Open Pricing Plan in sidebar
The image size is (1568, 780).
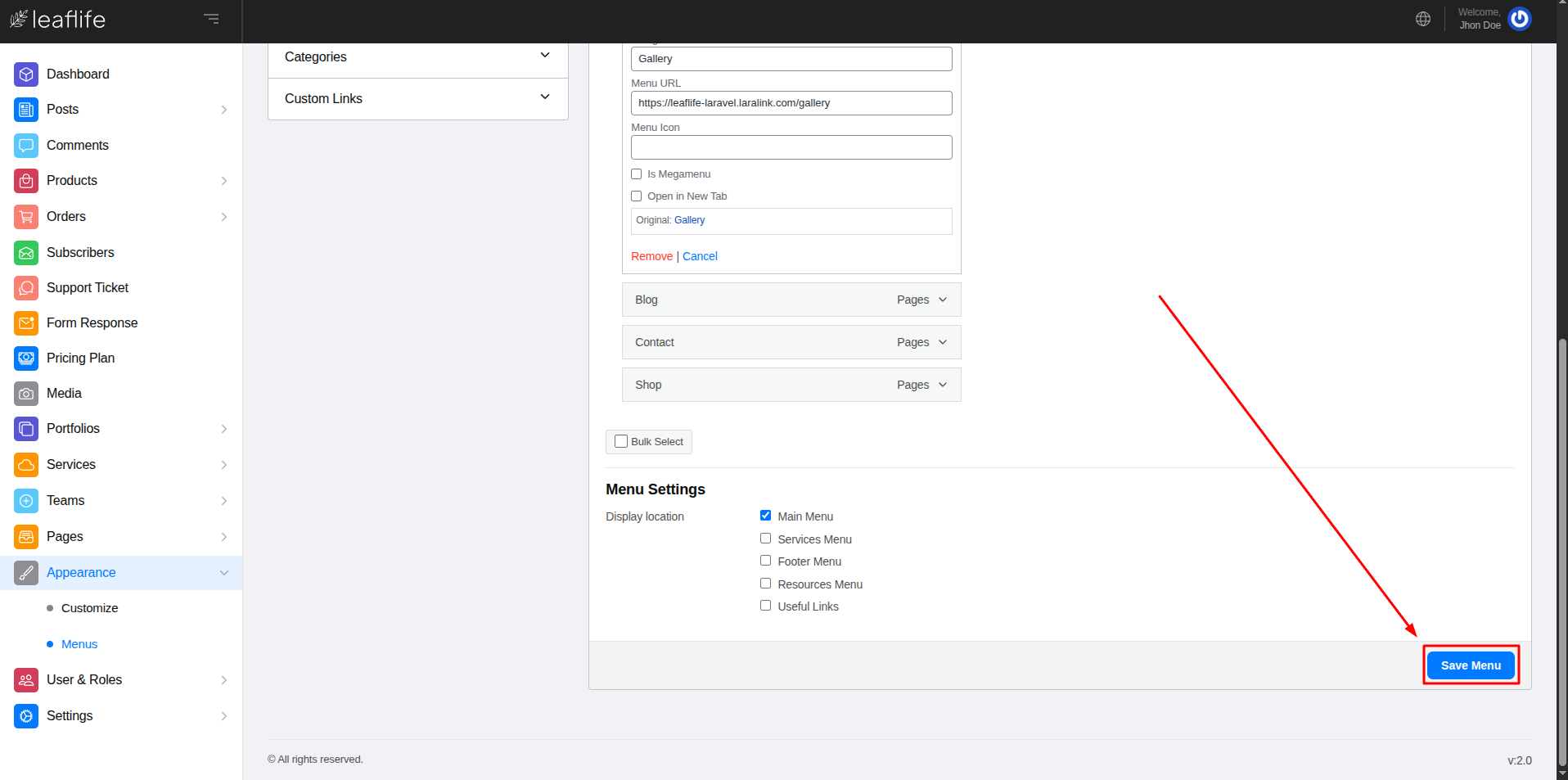pyautogui.click(x=80, y=358)
